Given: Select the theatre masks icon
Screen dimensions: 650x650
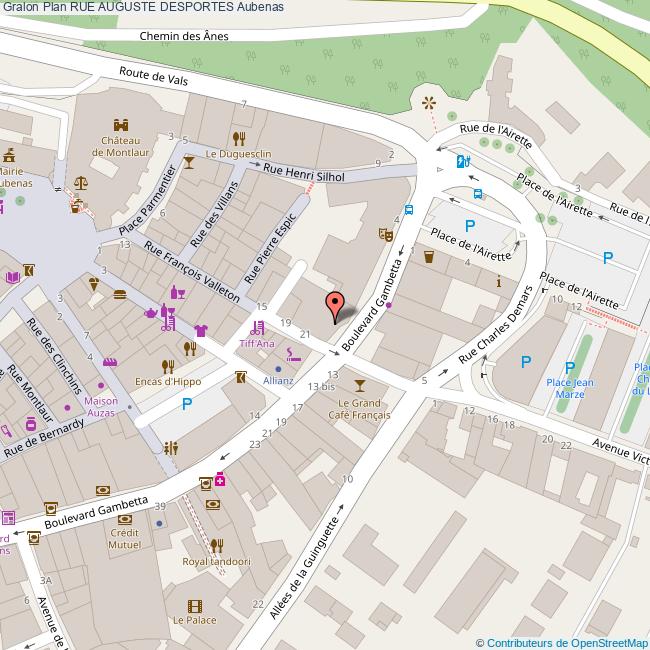Looking at the screenshot, I should (382, 235).
